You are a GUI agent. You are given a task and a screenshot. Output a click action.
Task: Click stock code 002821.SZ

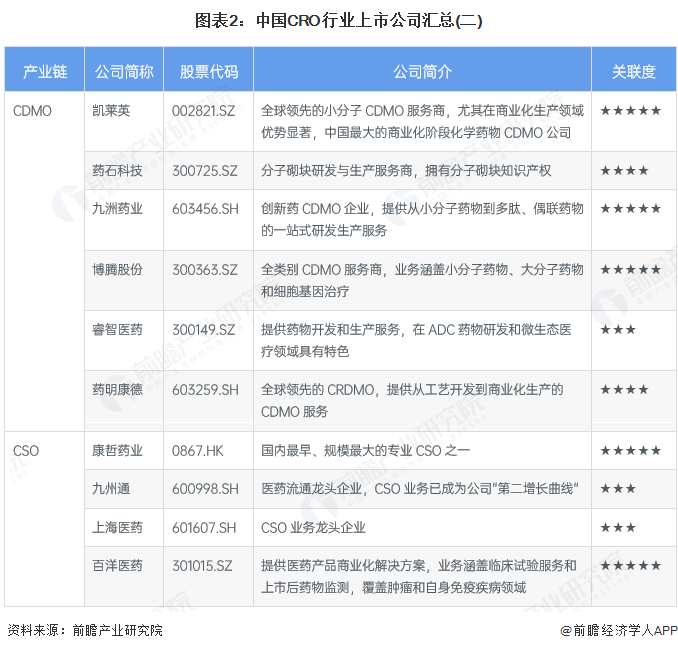tap(205, 110)
